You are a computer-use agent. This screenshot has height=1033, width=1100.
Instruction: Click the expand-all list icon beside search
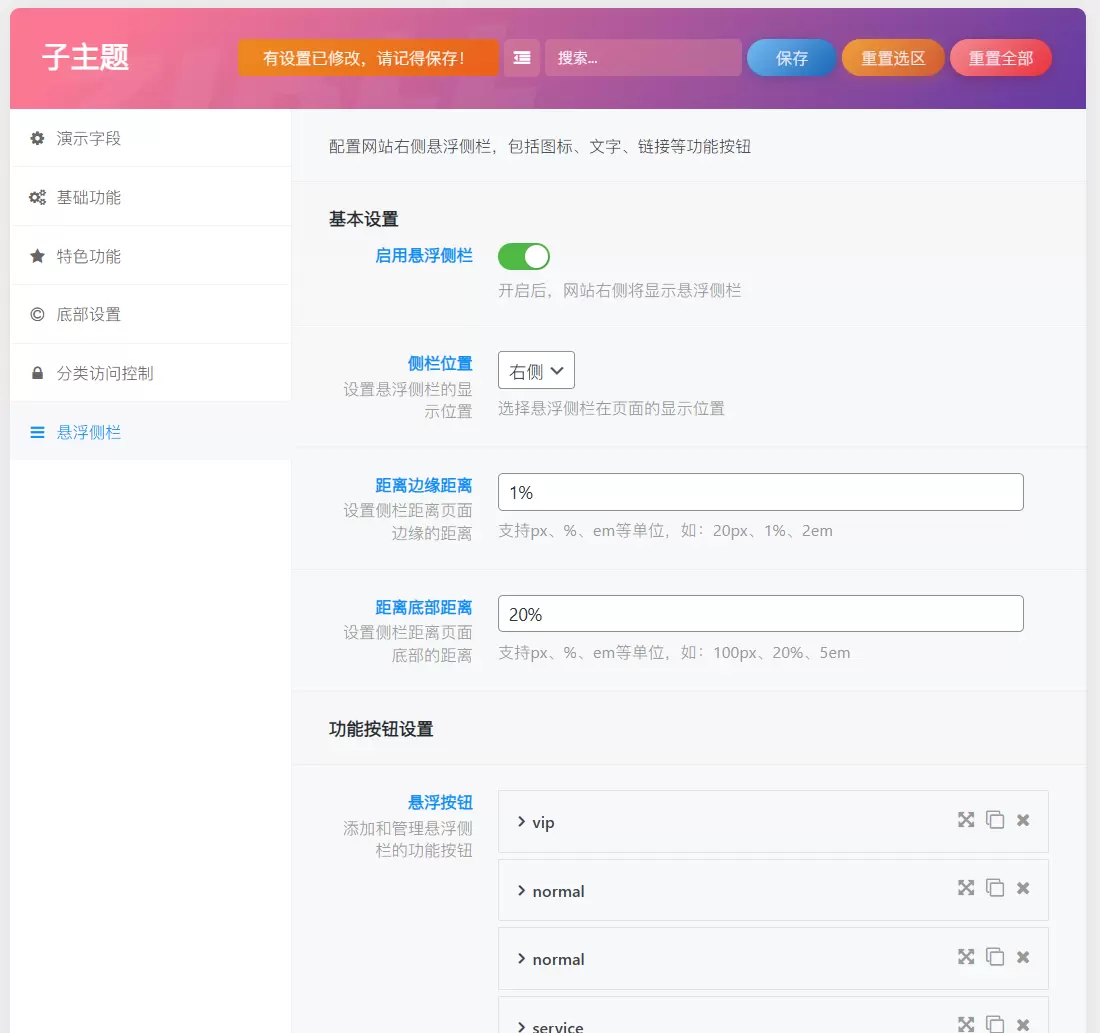[x=522, y=58]
